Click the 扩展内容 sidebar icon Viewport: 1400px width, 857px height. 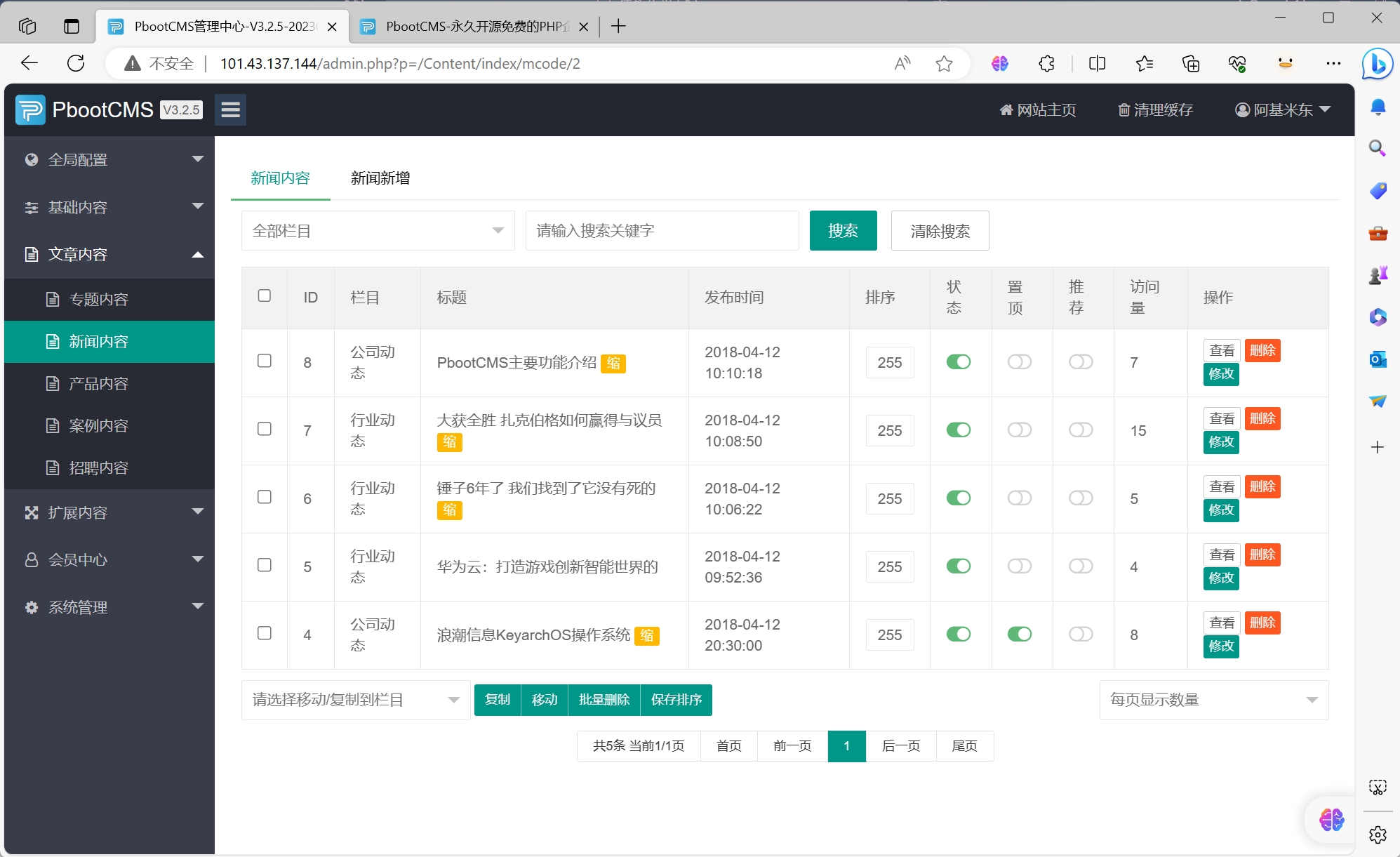tap(31, 512)
